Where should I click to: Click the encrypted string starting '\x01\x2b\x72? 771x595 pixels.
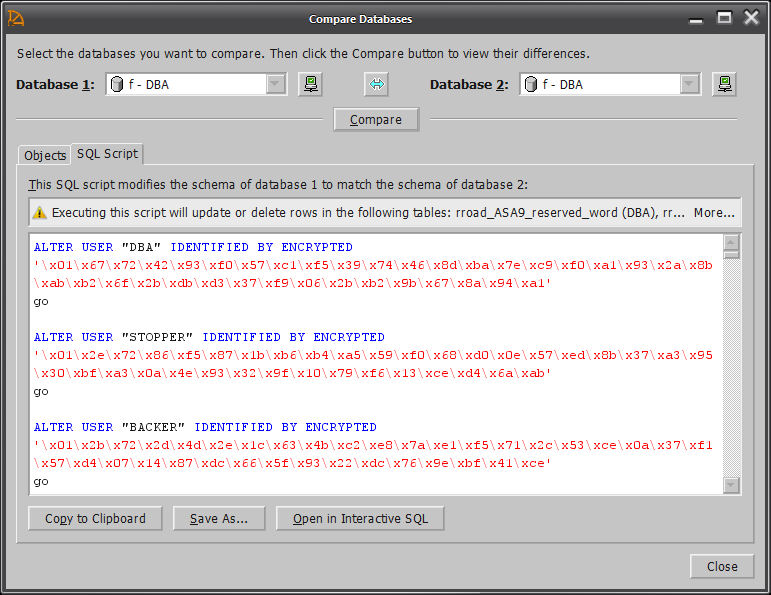click(x=373, y=446)
